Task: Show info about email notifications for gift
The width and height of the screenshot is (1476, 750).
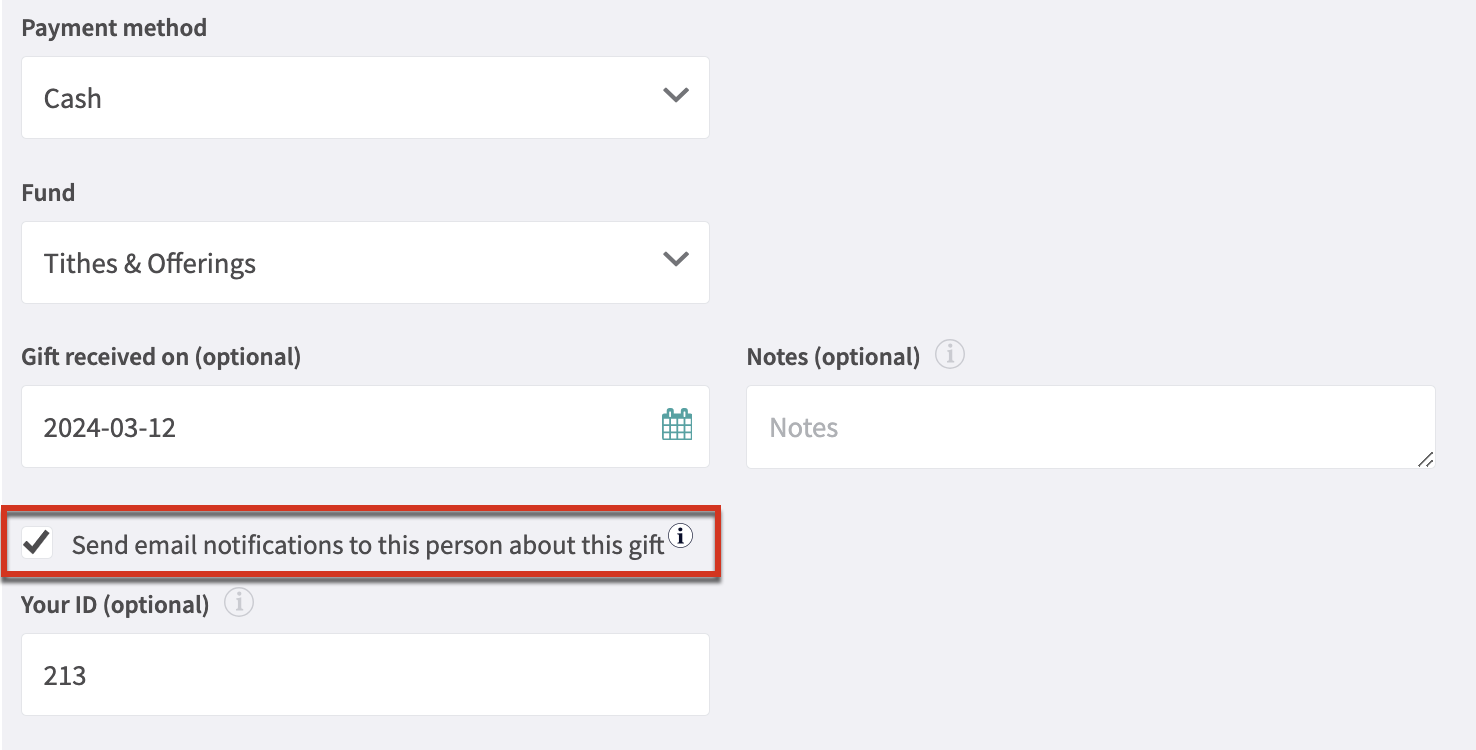Action: tap(680, 537)
